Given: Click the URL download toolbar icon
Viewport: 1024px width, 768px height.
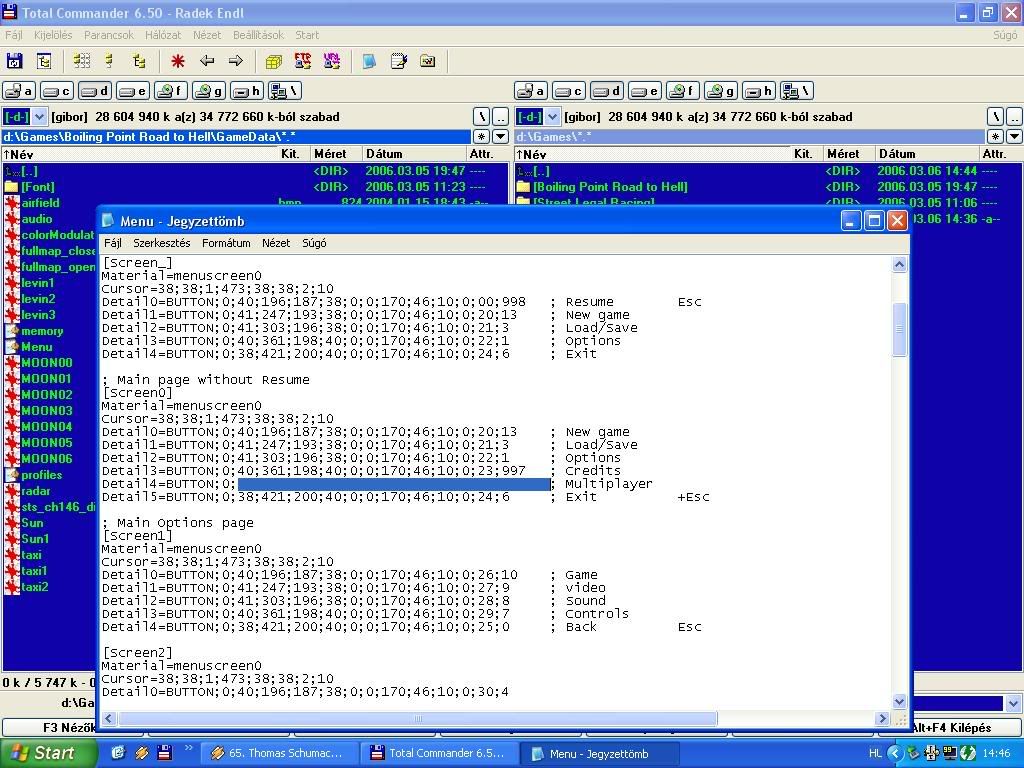Looking at the screenshot, I should (x=332, y=61).
